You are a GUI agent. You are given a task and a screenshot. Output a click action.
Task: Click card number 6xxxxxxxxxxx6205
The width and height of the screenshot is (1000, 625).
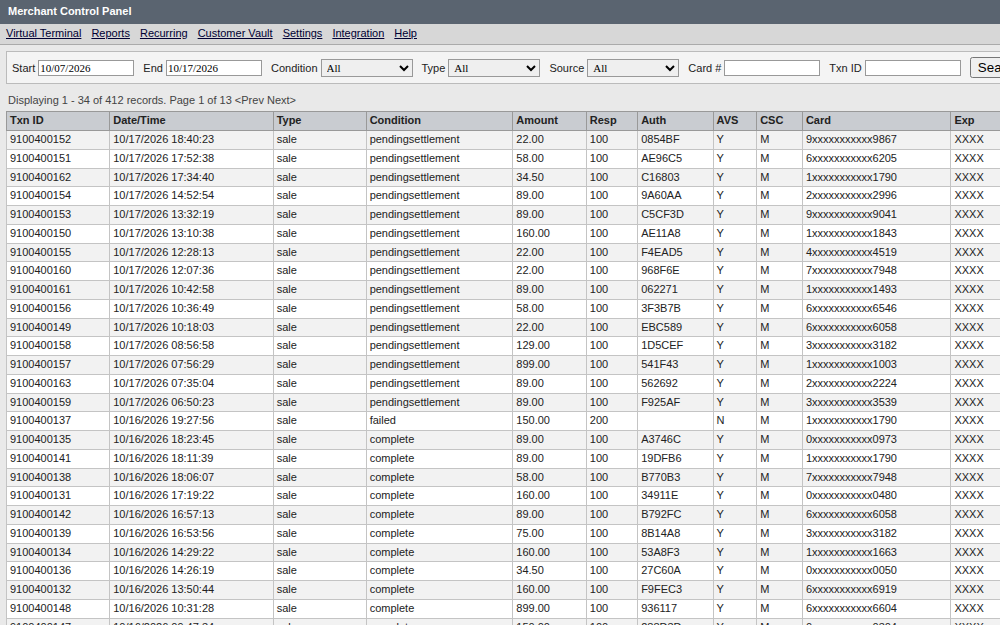pos(851,158)
